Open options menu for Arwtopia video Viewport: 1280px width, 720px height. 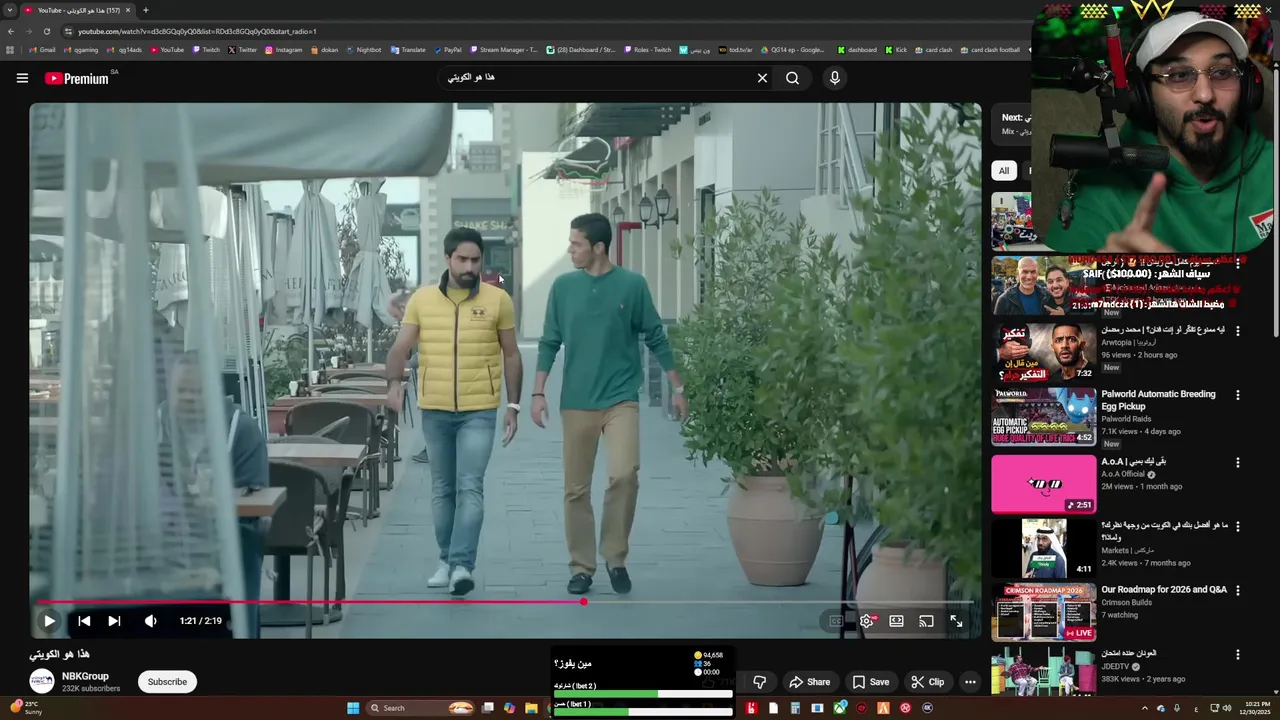coord(1238,331)
